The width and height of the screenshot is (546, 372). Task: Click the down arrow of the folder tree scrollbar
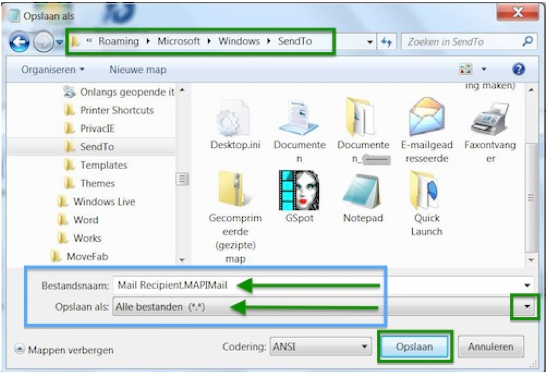tap(182, 260)
